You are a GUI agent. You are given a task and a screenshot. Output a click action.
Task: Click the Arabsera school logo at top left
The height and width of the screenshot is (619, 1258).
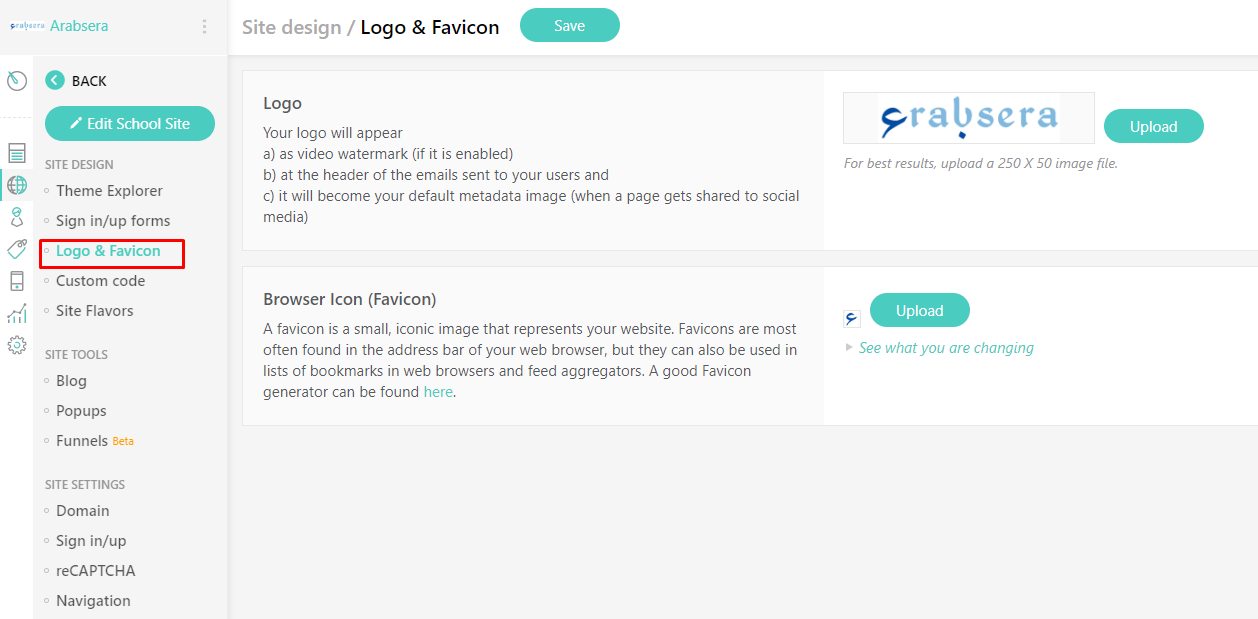click(x=27, y=27)
